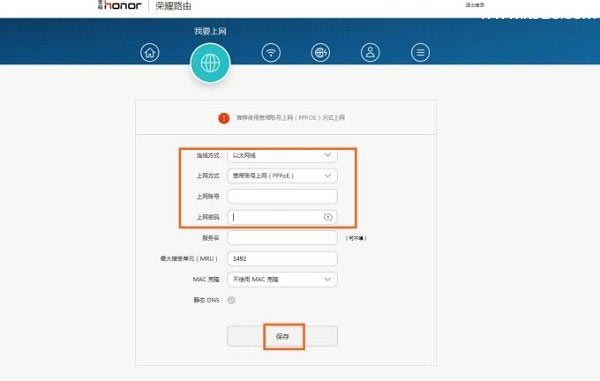This screenshot has width=600, height=381.
Task: Expand the connection method dropdown
Action: pyautogui.click(x=282, y=155)
